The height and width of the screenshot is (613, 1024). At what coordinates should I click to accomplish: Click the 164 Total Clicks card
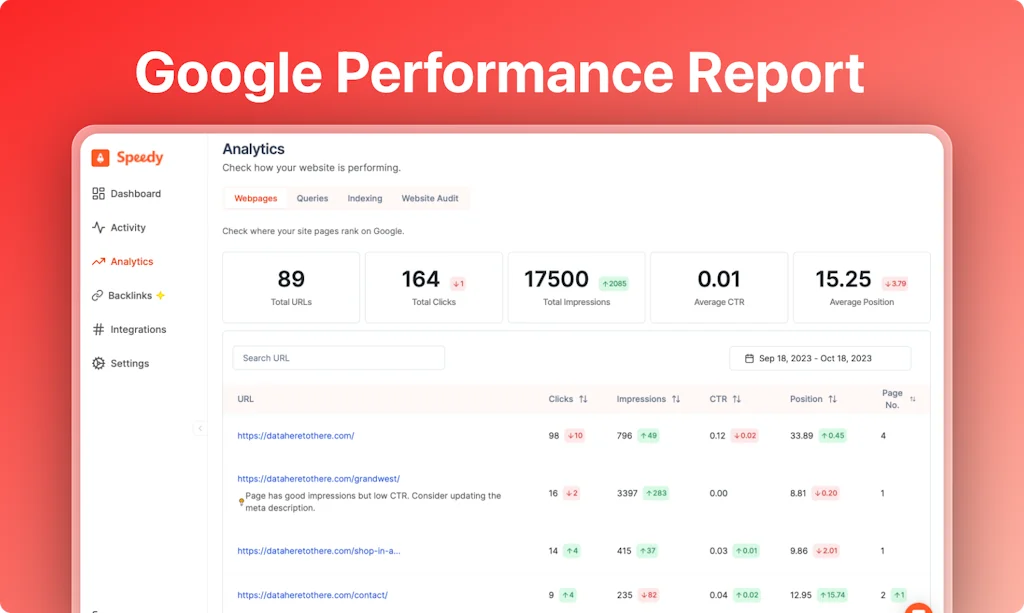pos(434,287)
